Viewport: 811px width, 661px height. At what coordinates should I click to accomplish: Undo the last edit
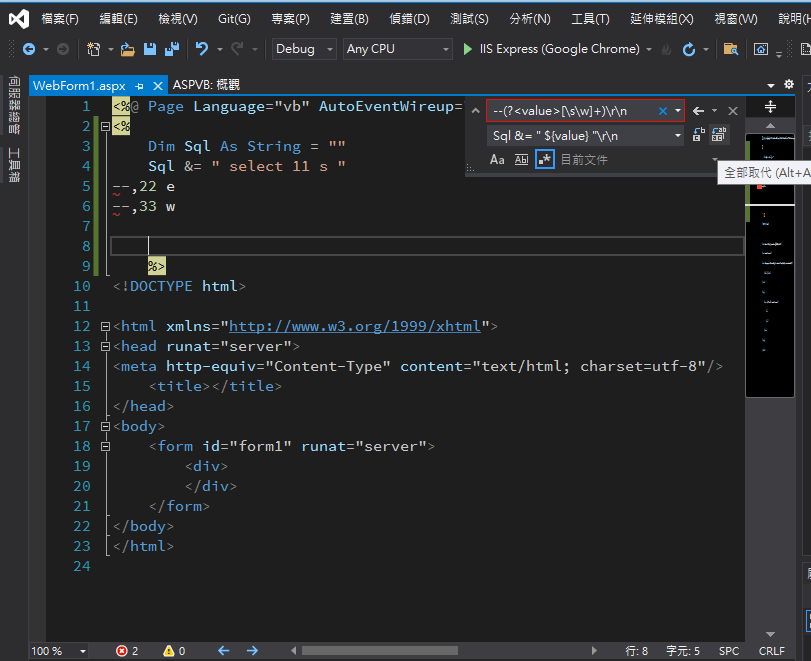pyautogui.click(x=202, y=49)
